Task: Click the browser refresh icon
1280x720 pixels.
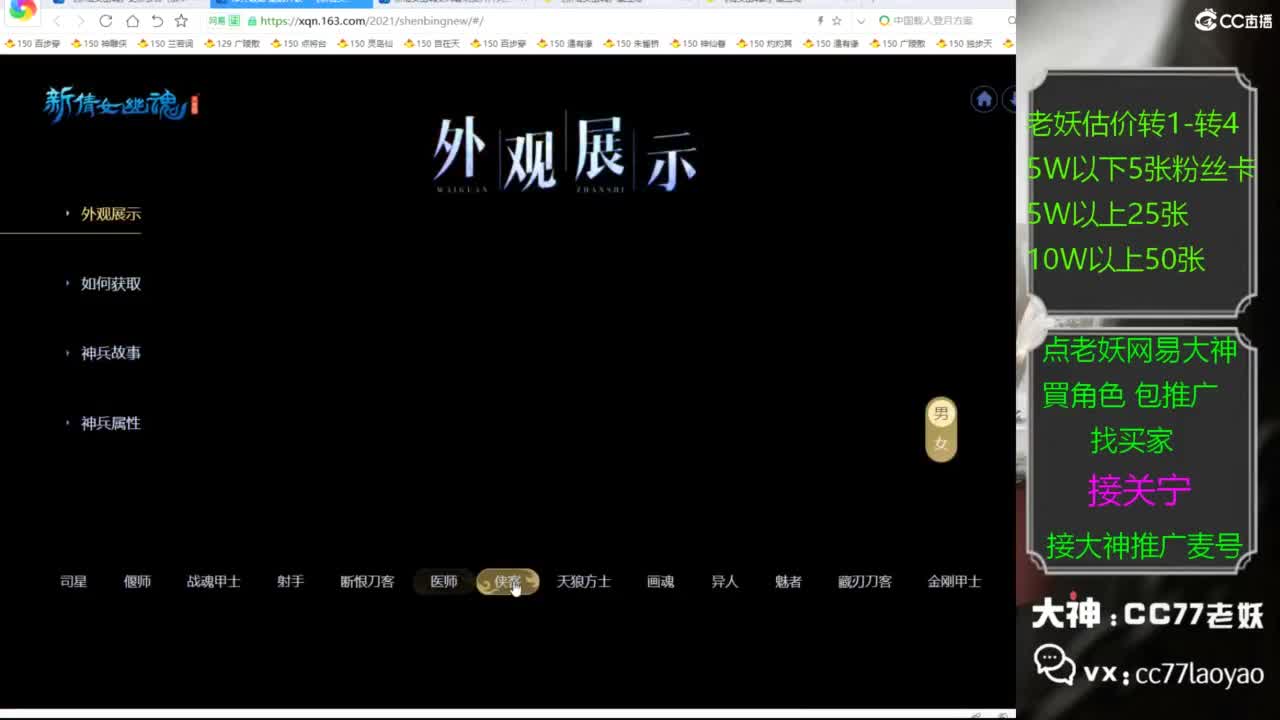Action: tap(104, 20)
